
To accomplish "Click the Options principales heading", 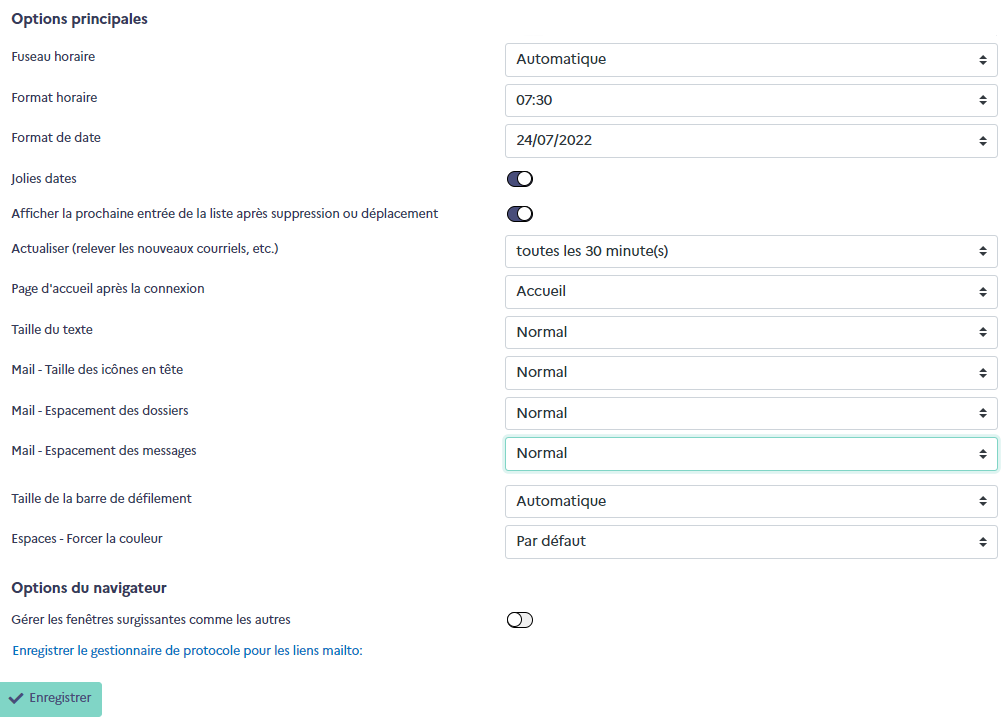I will pos(80,19).
